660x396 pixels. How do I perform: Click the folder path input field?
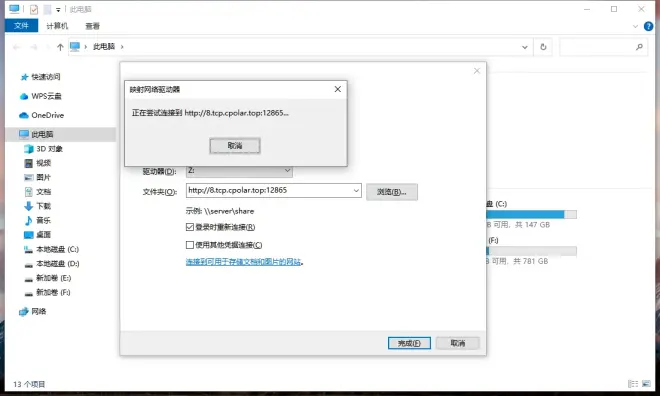269,190
